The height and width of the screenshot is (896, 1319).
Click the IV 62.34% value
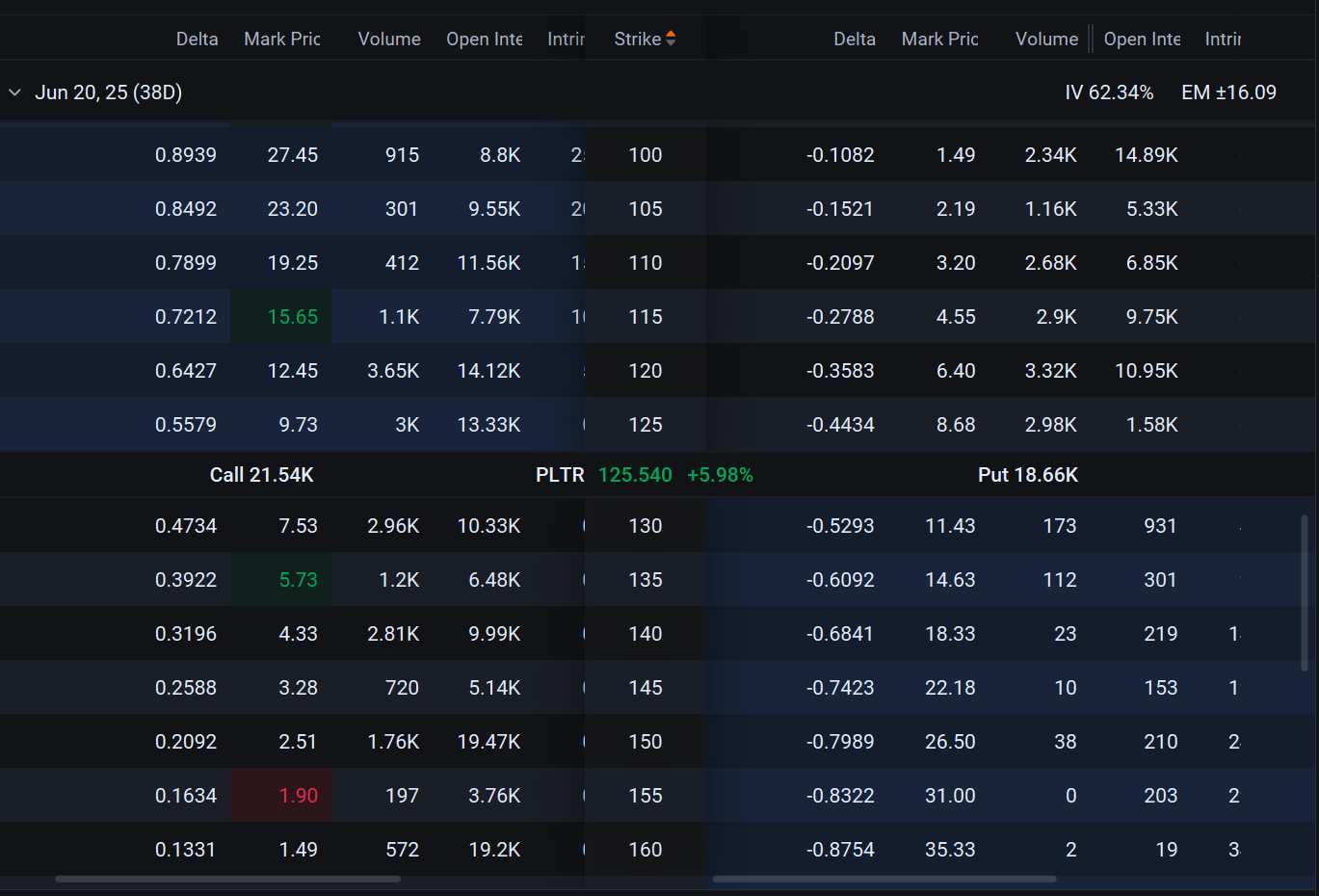tap(1109, 92)
